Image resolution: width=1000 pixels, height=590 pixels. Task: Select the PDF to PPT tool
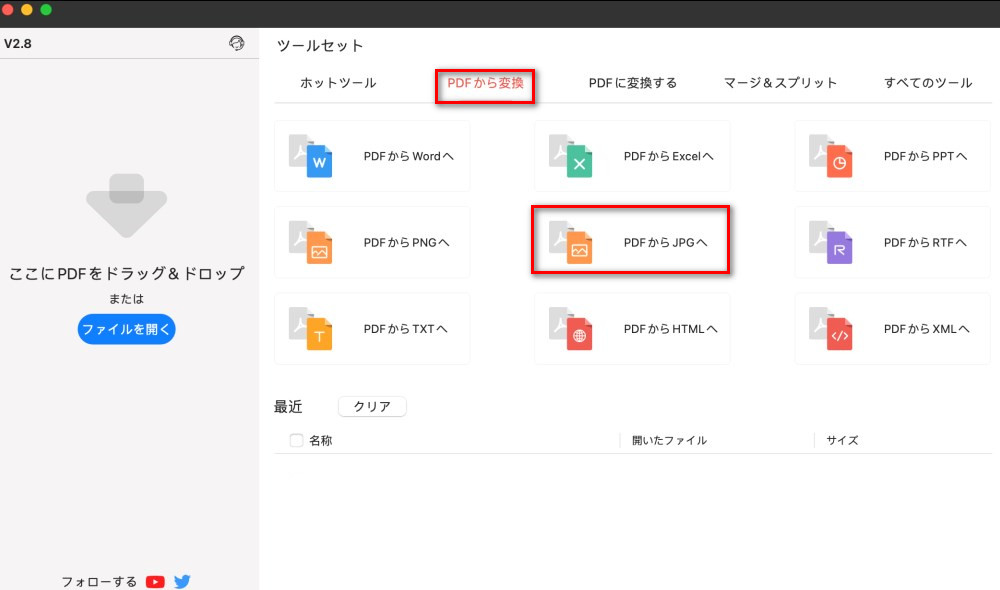(891, 156)
